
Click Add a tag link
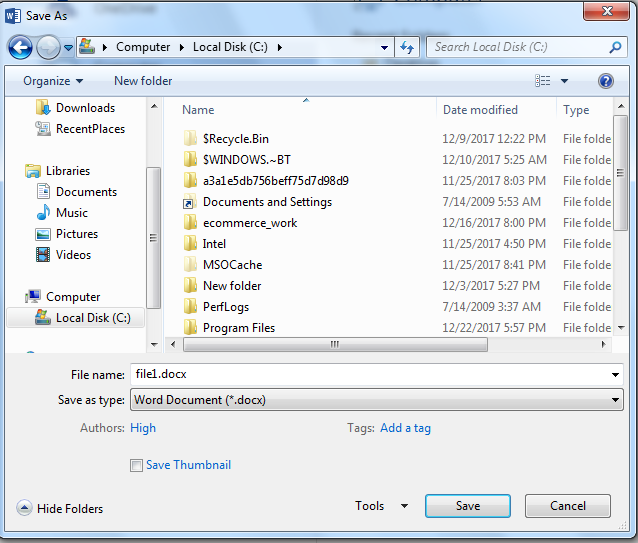pos(405,428)
